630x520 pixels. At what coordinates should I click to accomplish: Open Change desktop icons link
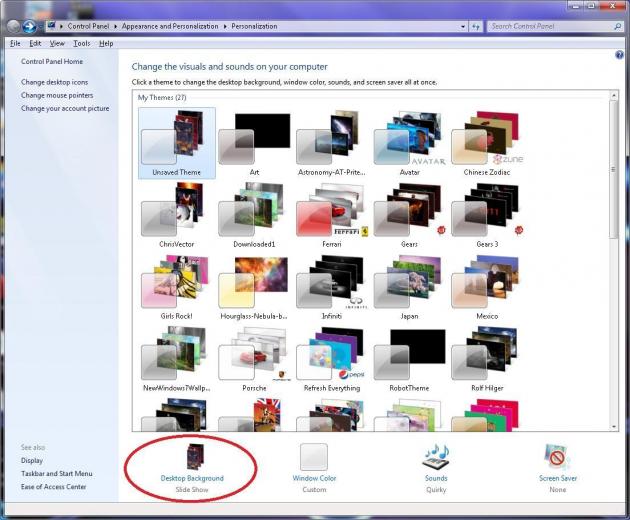[54, 82]
